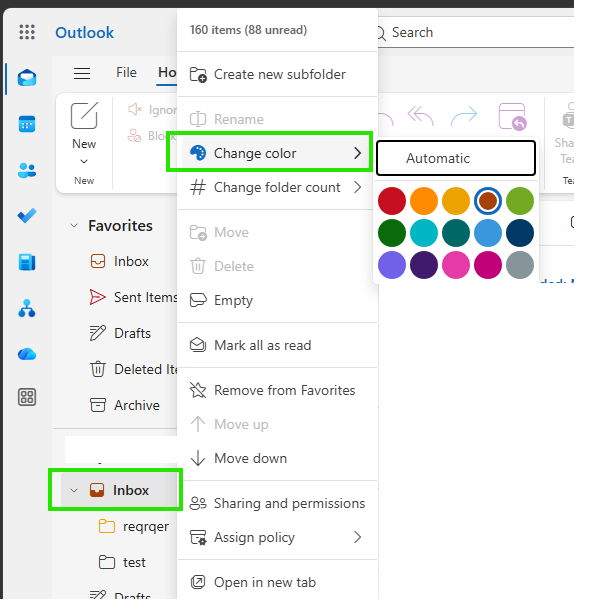Screen dimensions: 607x600
Task: Open Change color submenu
Action: click(277, 153)
